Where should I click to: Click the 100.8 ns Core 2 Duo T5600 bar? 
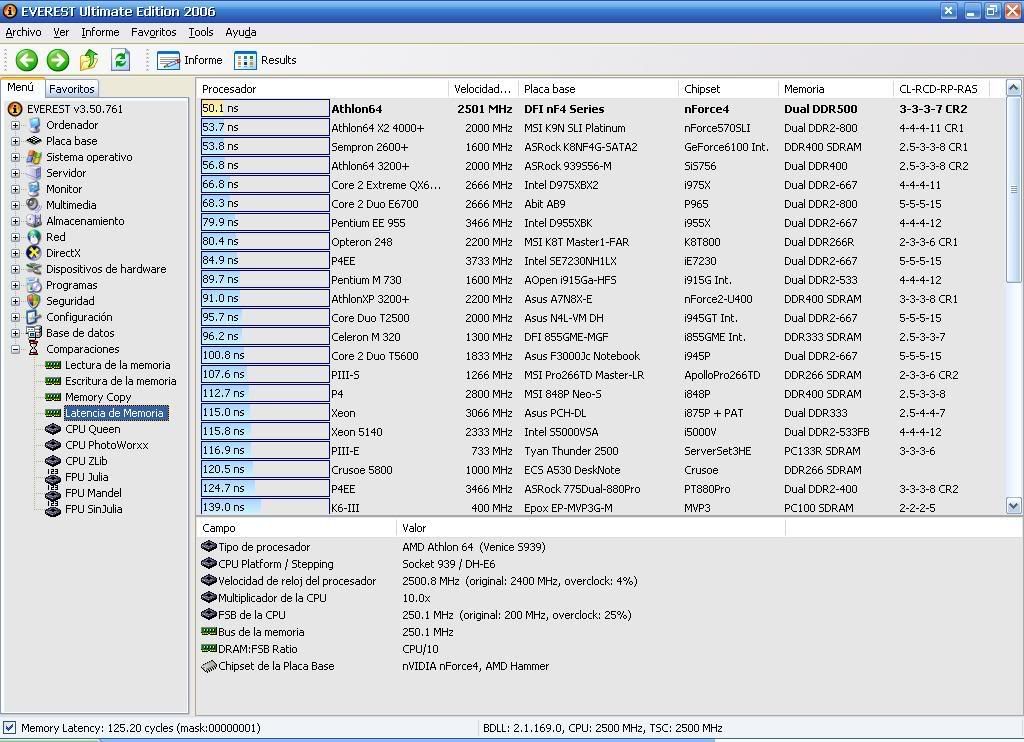pos(265,355)
